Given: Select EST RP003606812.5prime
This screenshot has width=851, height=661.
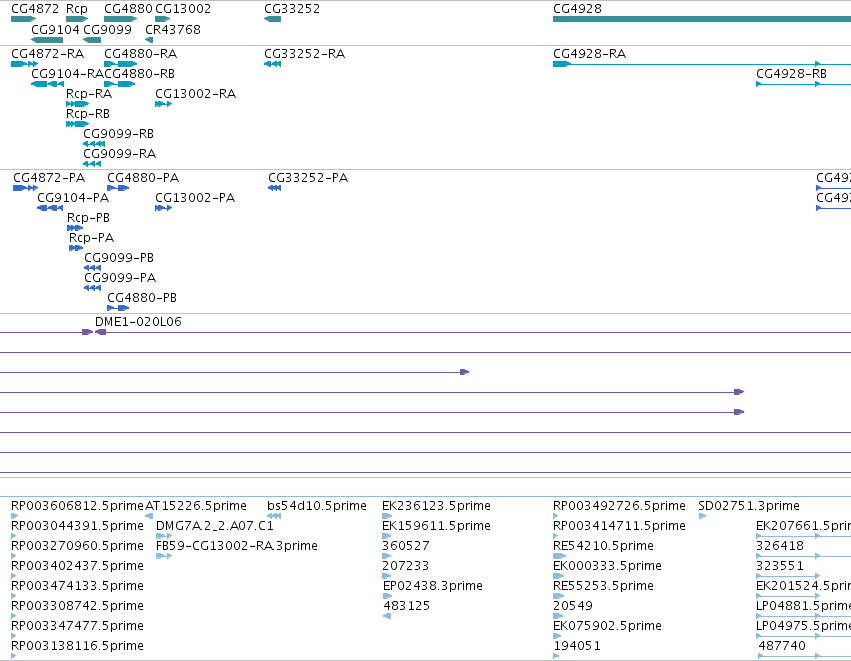Looking at the screenshot, I should point(78,506).
